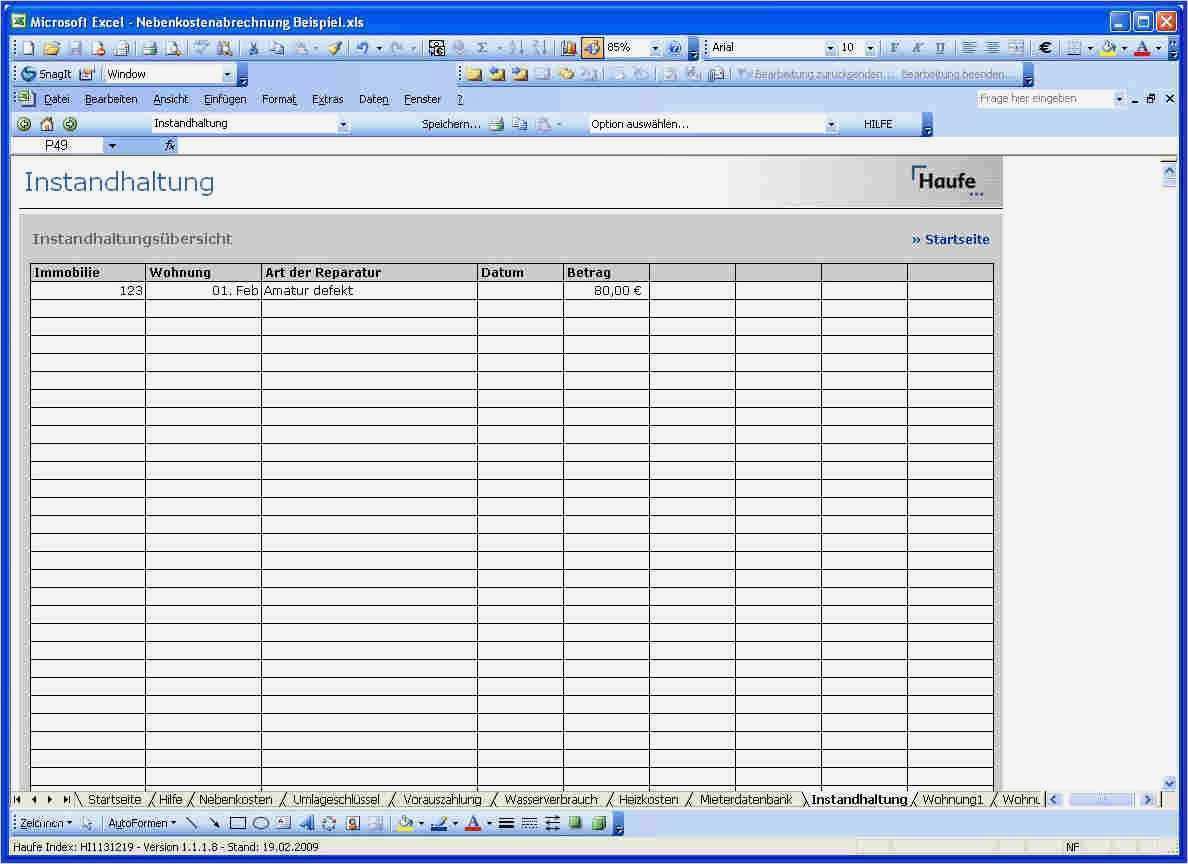Viewport: 1188px width, 864px height.
Task: Open the Arial font name dropdown
Action: (830, 49)
